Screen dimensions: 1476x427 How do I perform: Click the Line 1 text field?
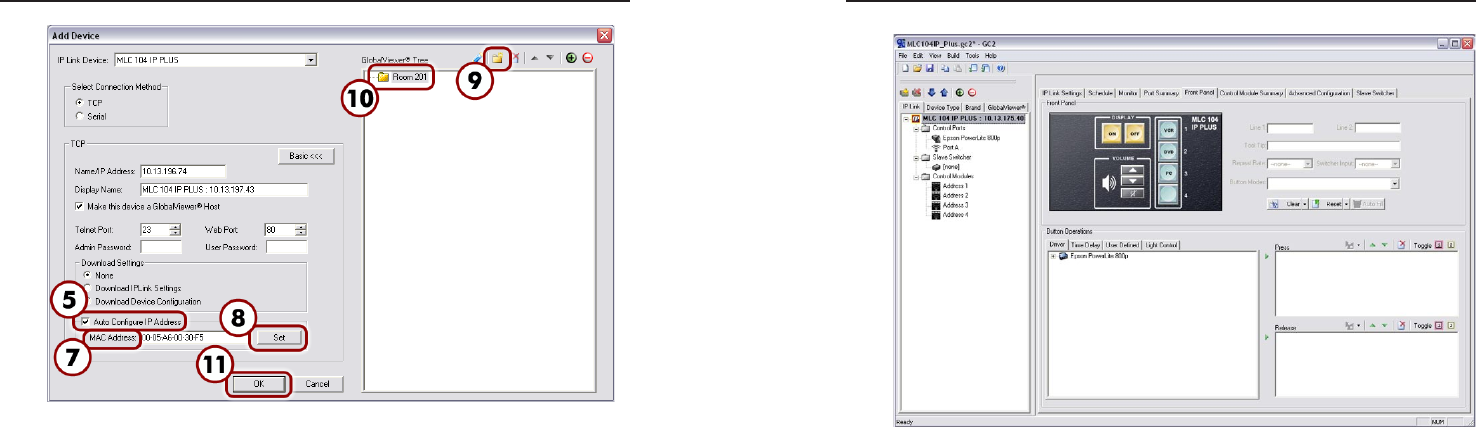[x=1290, y=128]
